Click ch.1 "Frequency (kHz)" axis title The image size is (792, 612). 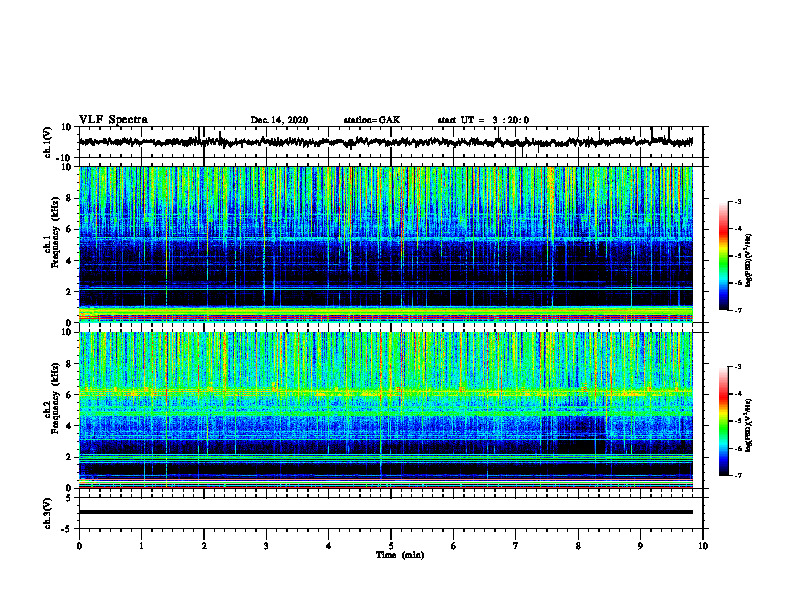pyautogui.click(x=55, y=232)
